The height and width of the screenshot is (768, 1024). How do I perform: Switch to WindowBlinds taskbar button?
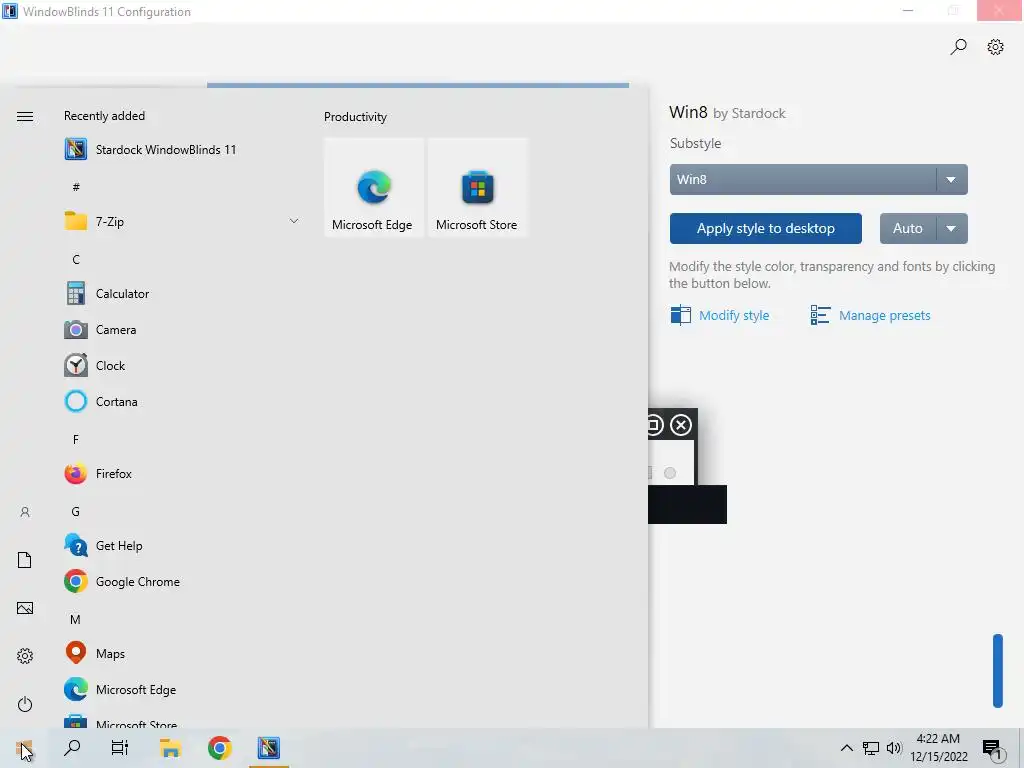[268, 748]
